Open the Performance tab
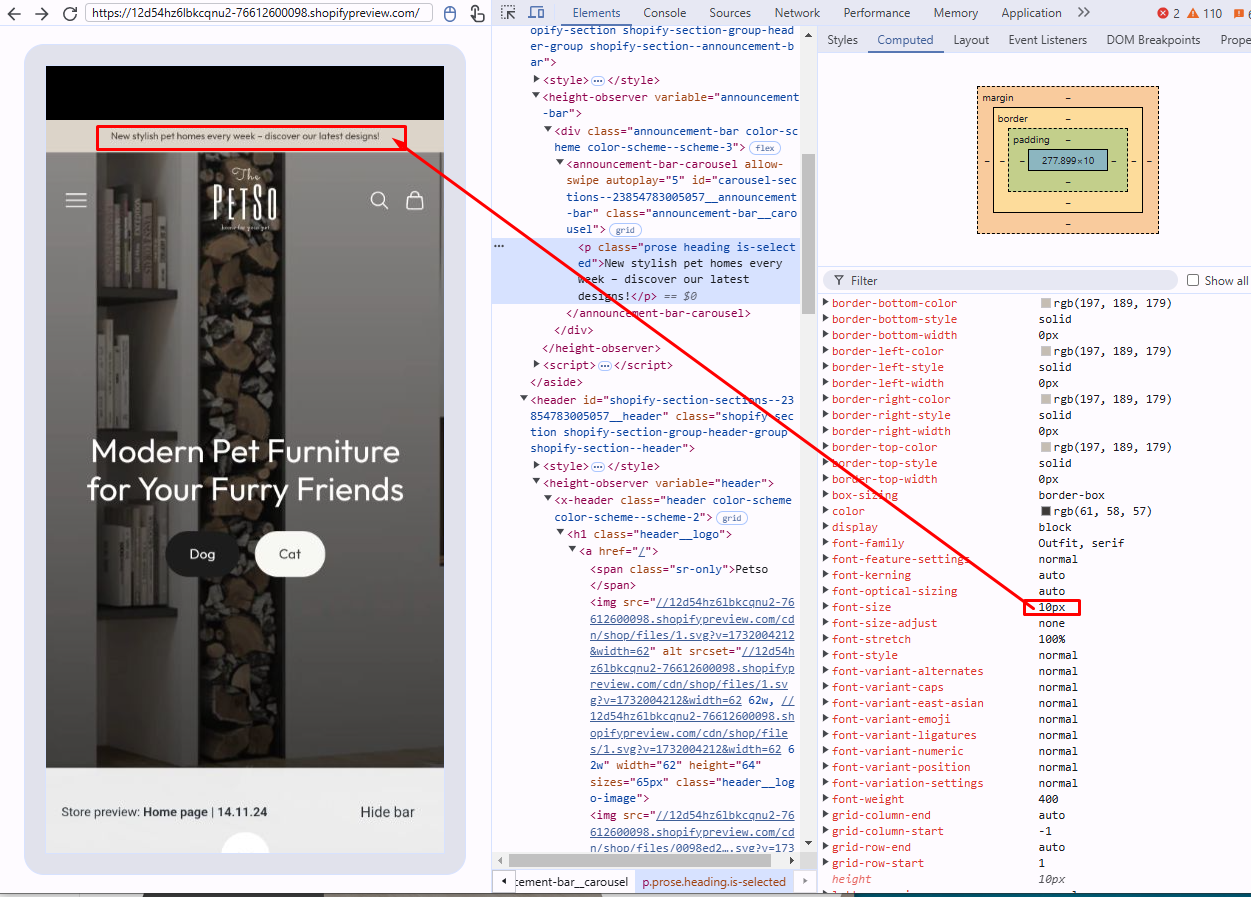Screen dimensions: 1251x897 876,13
